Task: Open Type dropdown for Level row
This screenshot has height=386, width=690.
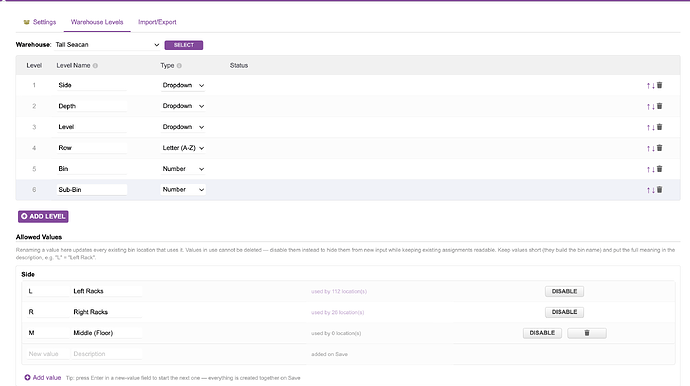Action: [183, 127]
